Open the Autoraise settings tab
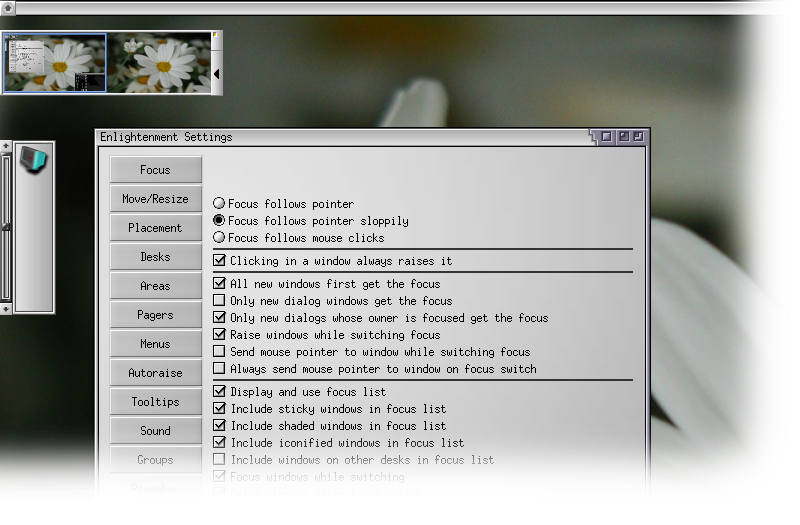This screenshot has width=800, height=525. (156, 373)
